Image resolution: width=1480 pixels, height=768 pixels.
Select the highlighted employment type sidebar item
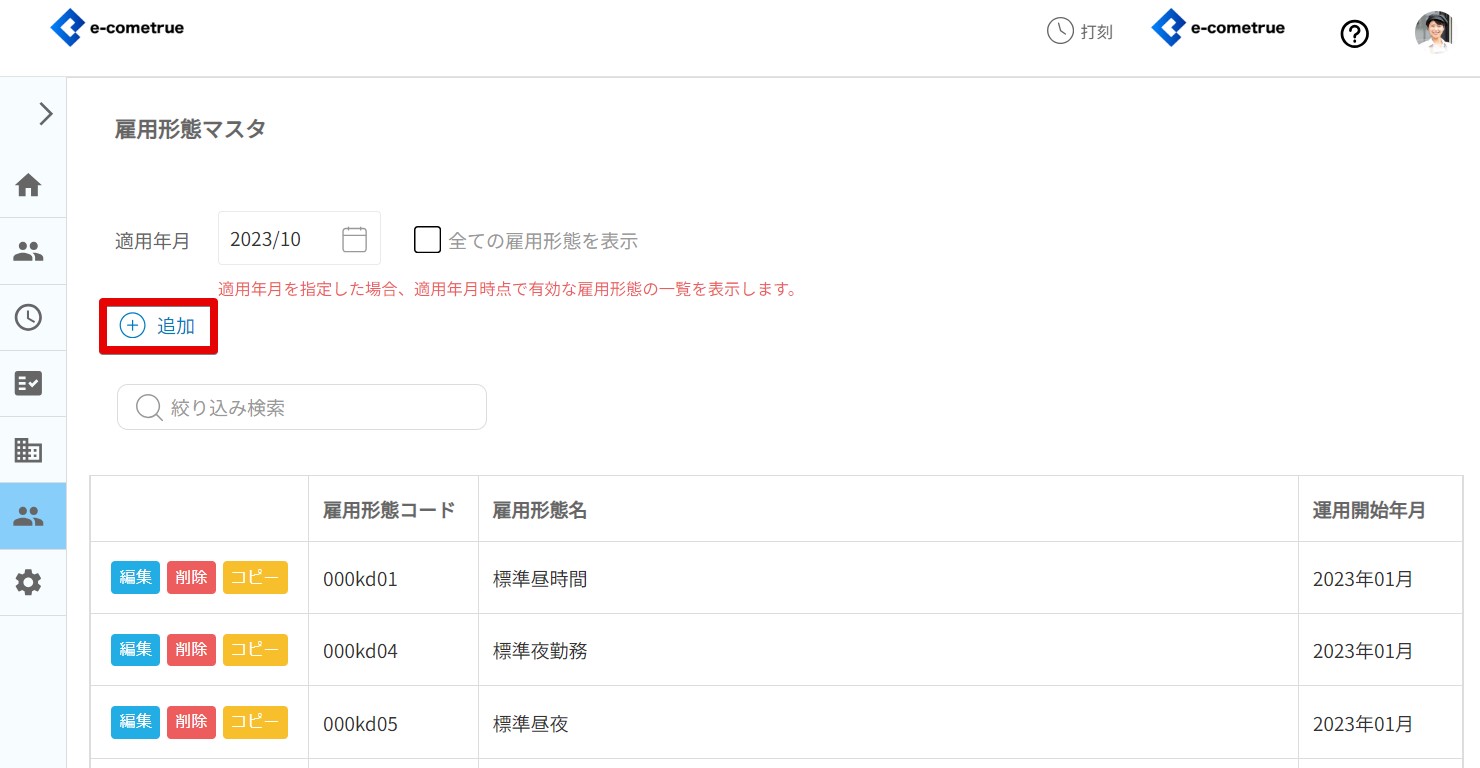click(28, 516)
